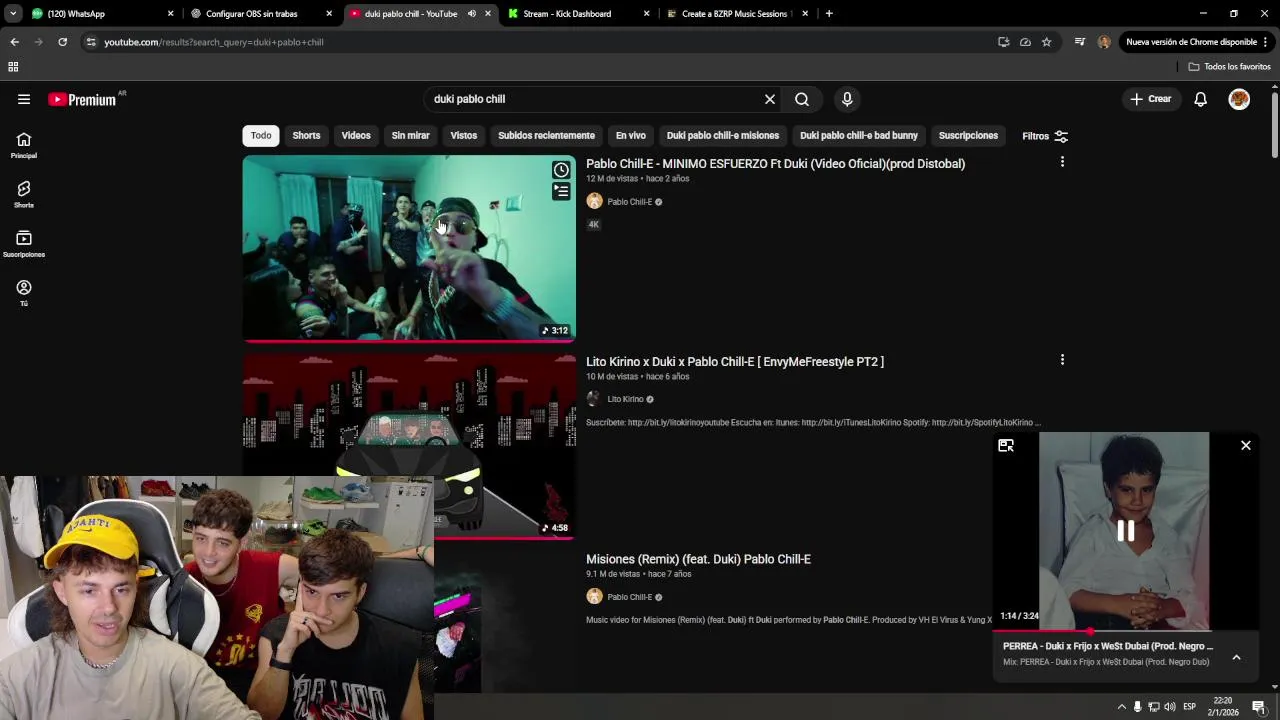Open the Tú profile section in sidebar
Image resolution: width=1280 pixels, height=720 pixels.
point(24,292)
